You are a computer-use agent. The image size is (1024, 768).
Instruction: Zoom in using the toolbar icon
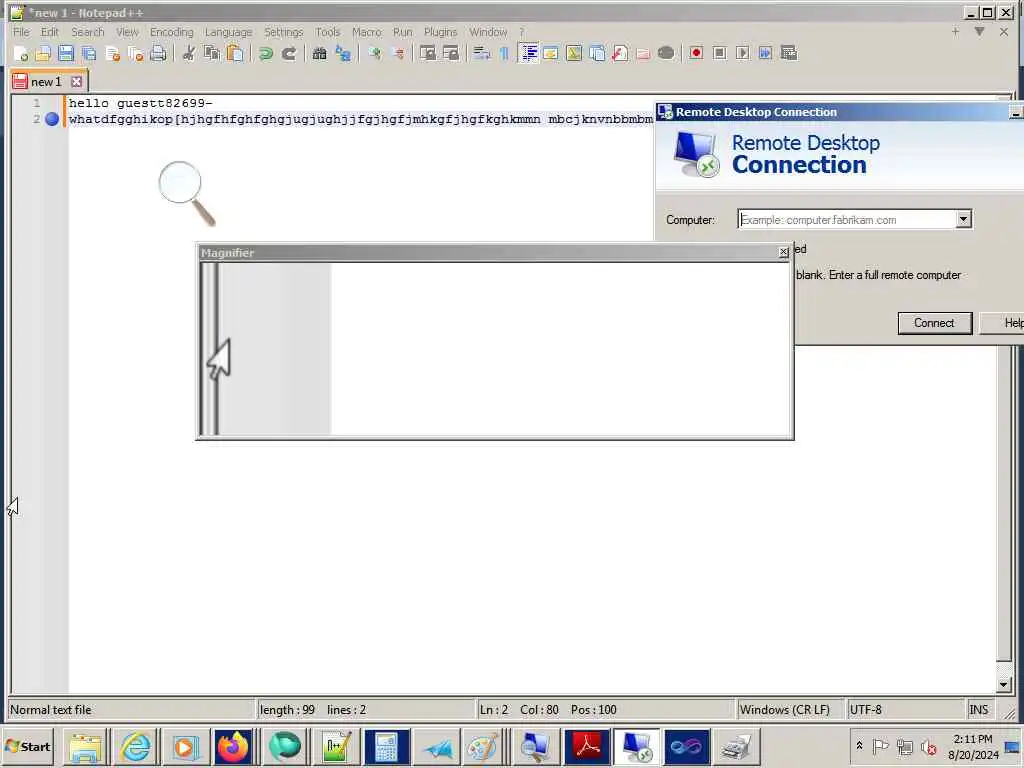pos(374,54)
